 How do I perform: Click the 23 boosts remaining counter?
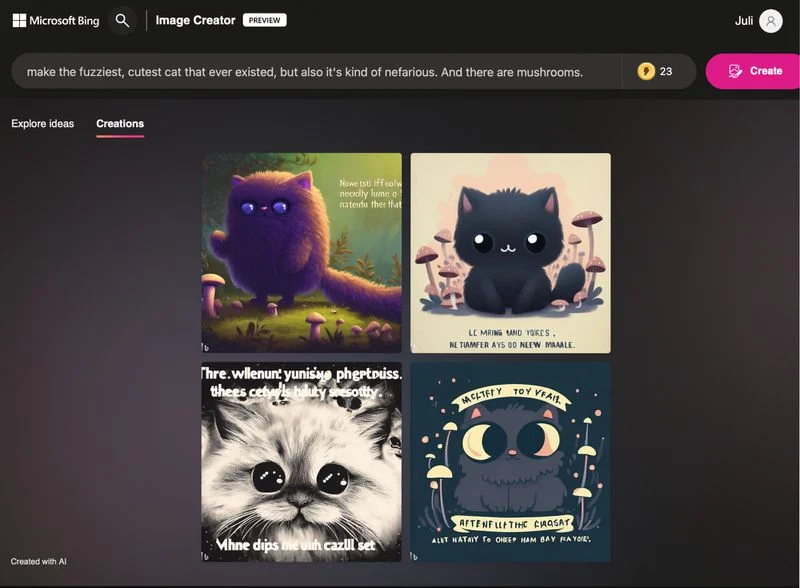point(665,71)
